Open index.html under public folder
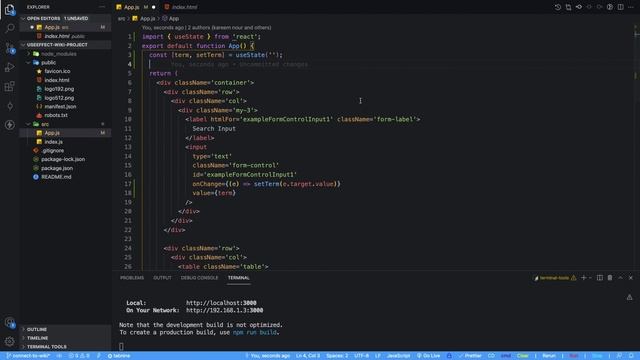 pos(57,80)
